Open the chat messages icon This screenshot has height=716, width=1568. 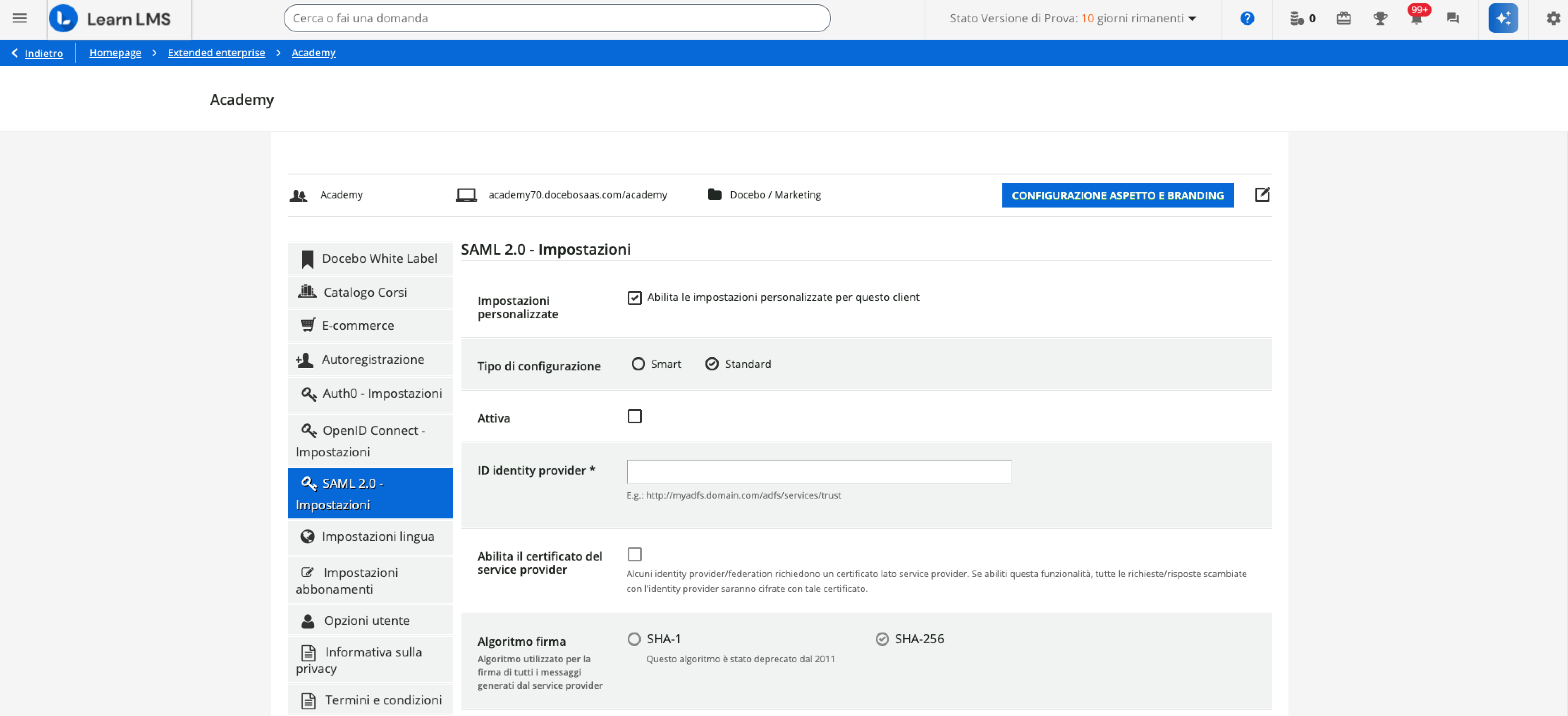(1453, 18)
